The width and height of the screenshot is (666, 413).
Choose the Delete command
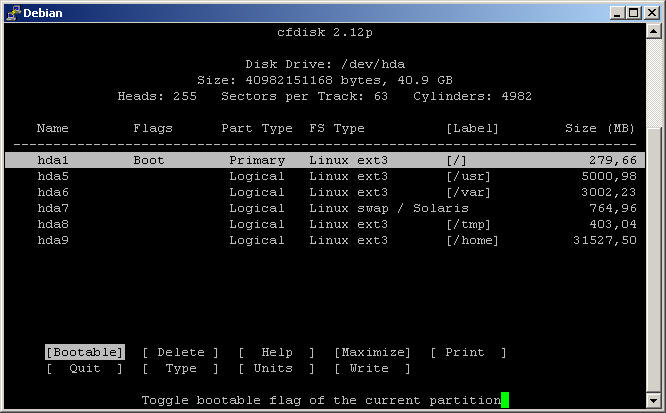pyautogui.click(x=180, y=352)
